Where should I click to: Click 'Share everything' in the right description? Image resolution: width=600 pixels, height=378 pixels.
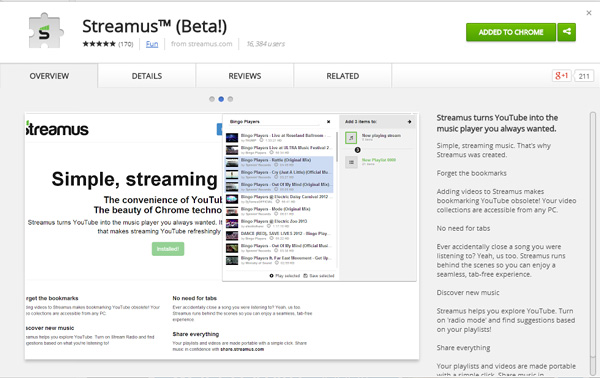[463, 348]
